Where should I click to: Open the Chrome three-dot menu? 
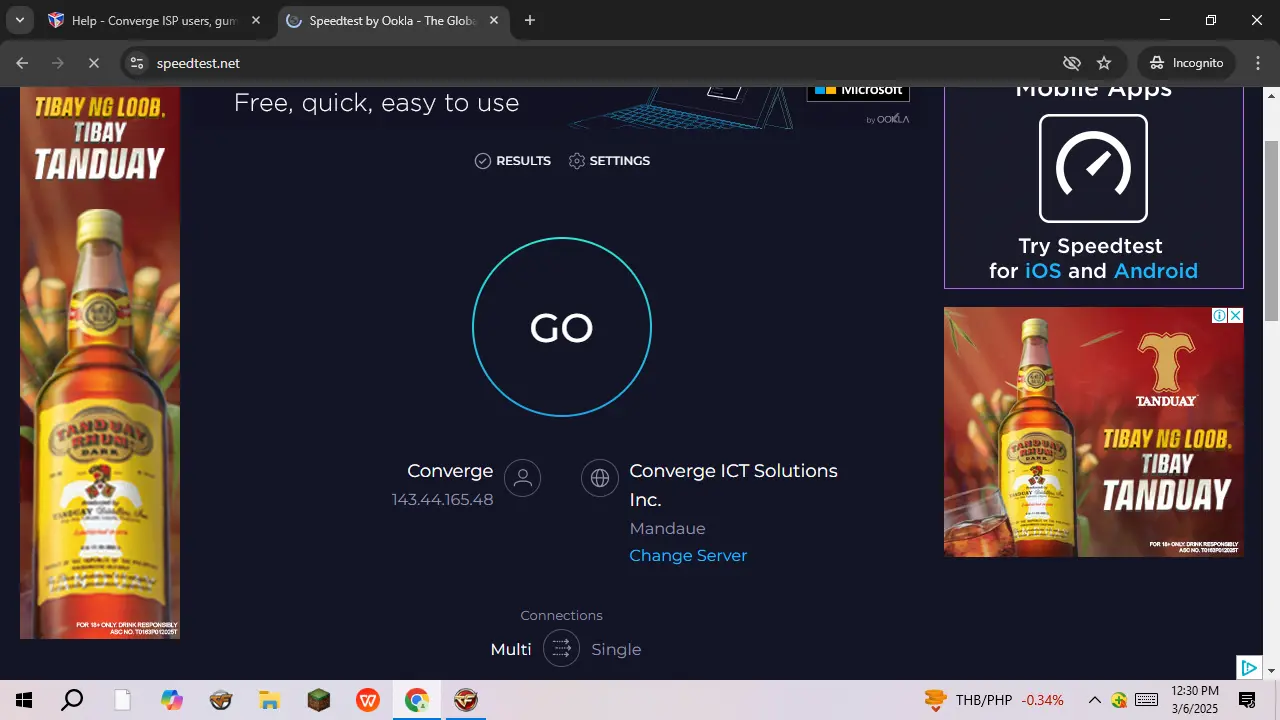1258,63
